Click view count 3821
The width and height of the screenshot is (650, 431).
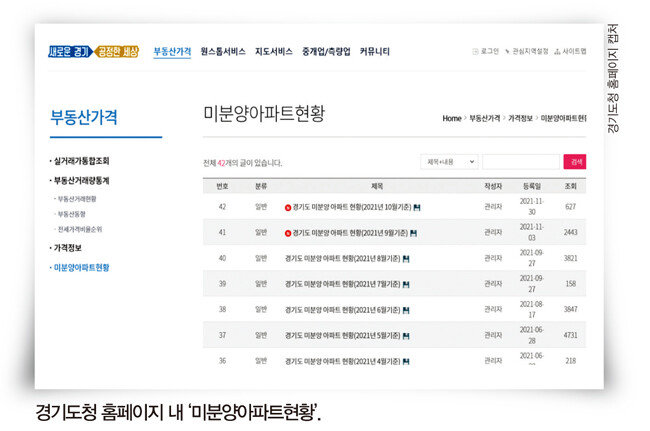(570, 258)
